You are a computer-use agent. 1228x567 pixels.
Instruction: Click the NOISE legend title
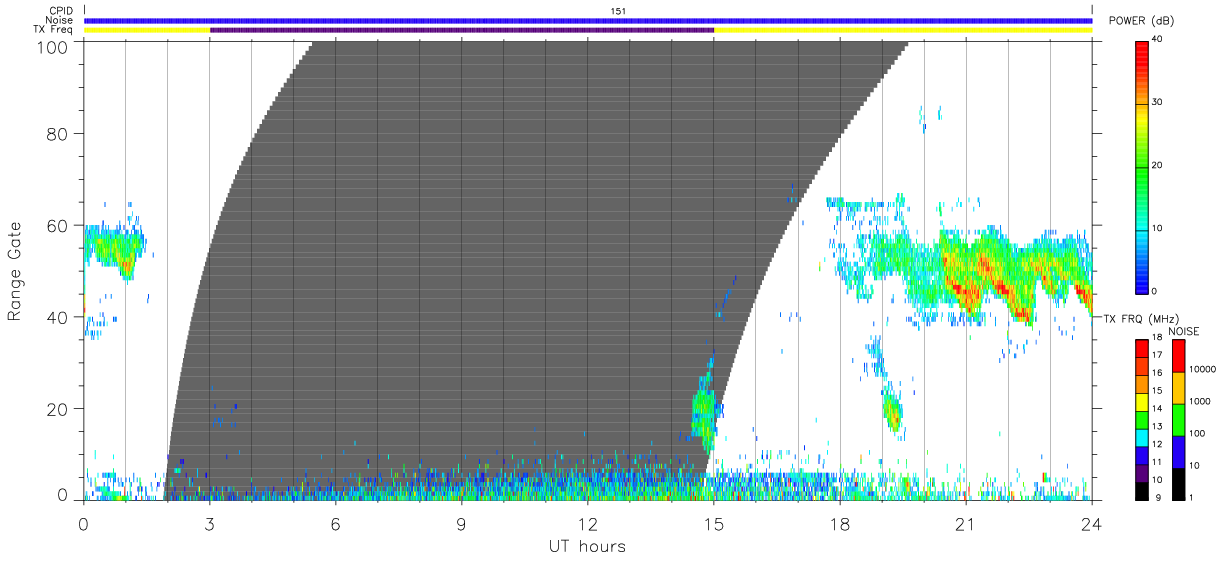(1185, 331)
